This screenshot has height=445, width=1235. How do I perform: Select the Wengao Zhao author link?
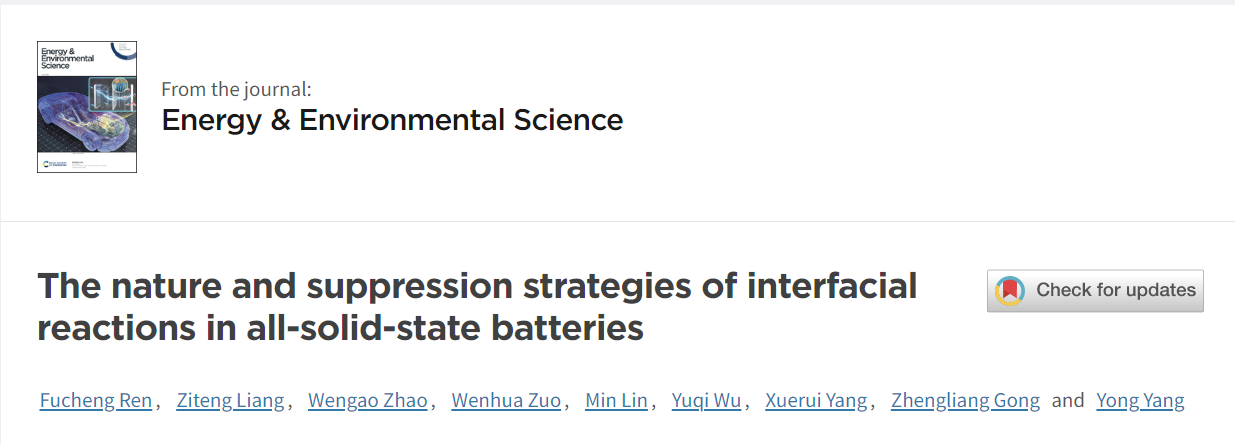[x=368, y=401]
